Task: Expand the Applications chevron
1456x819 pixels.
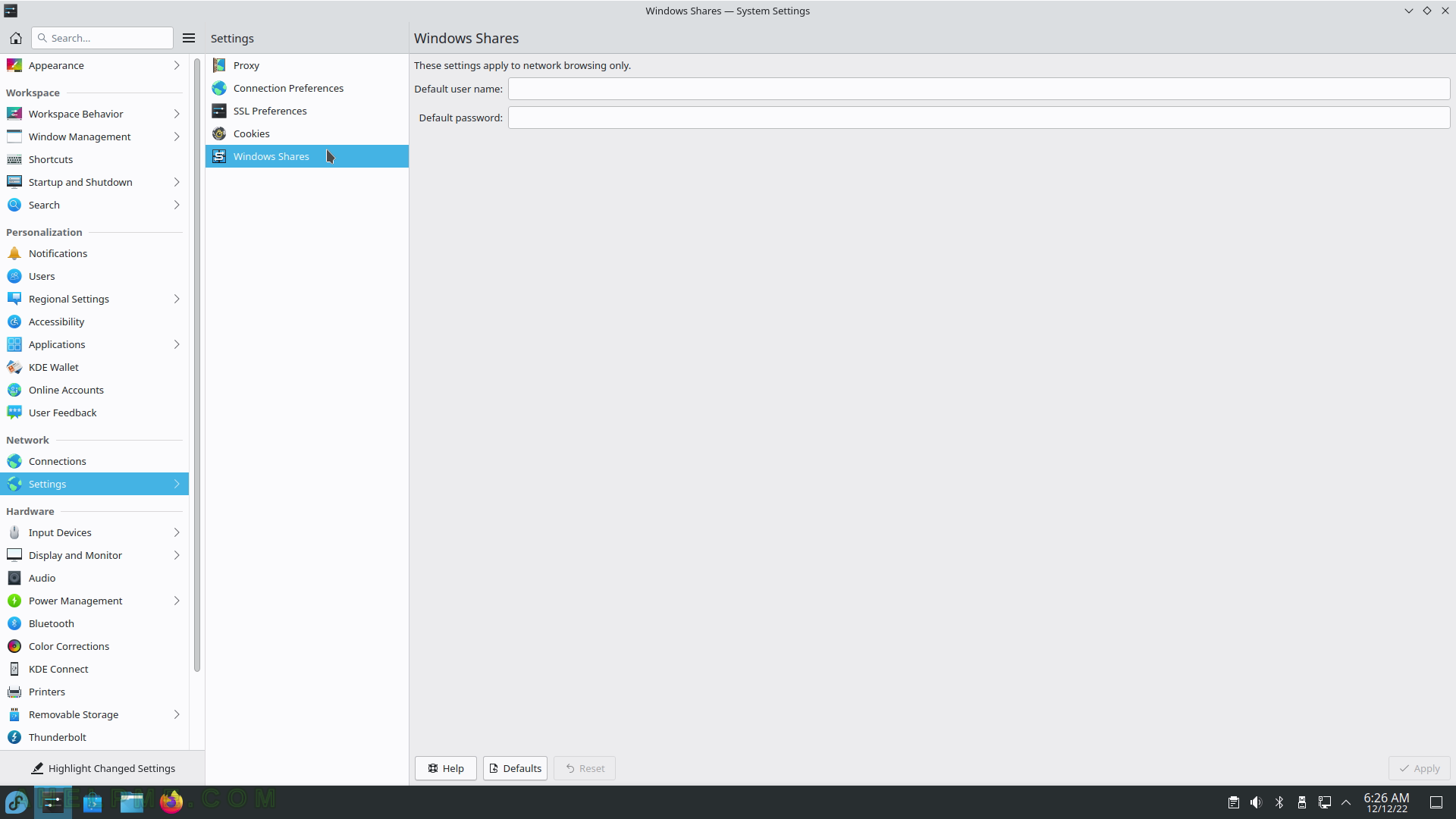Action: [177, 344]
